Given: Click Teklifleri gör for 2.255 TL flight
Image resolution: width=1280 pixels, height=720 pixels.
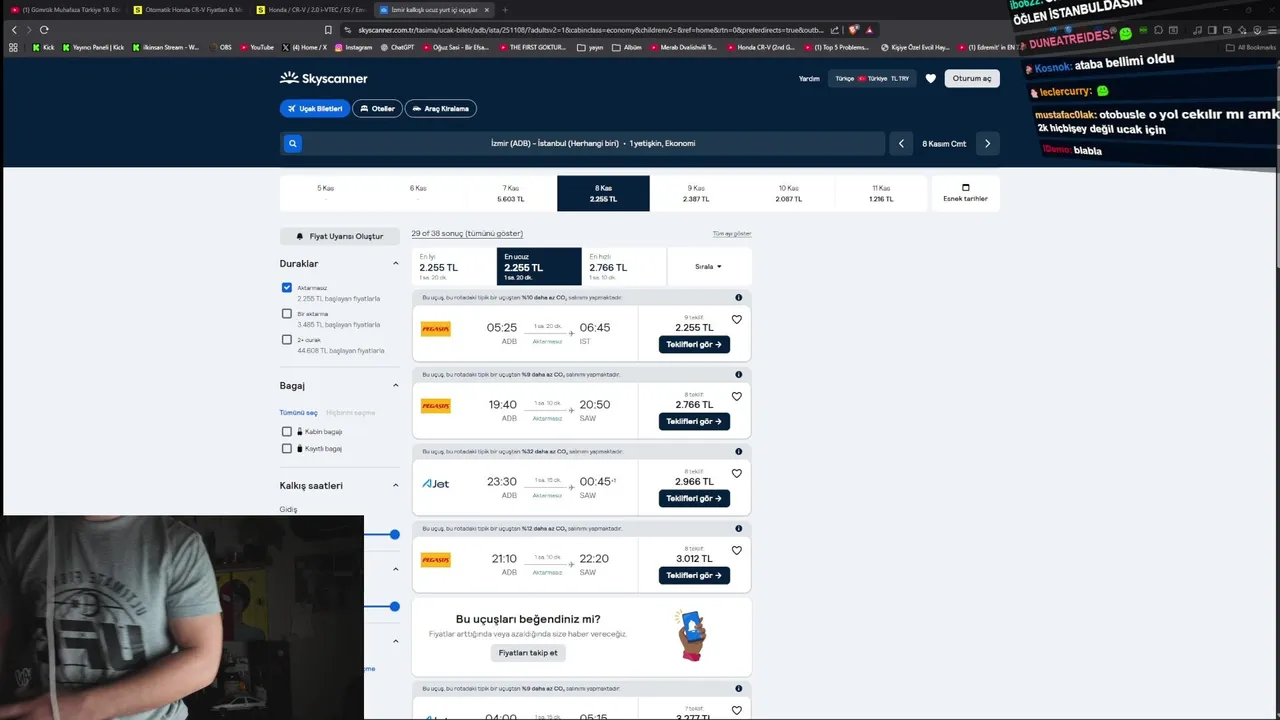Looking at the screenshot, I should point(694,344).
